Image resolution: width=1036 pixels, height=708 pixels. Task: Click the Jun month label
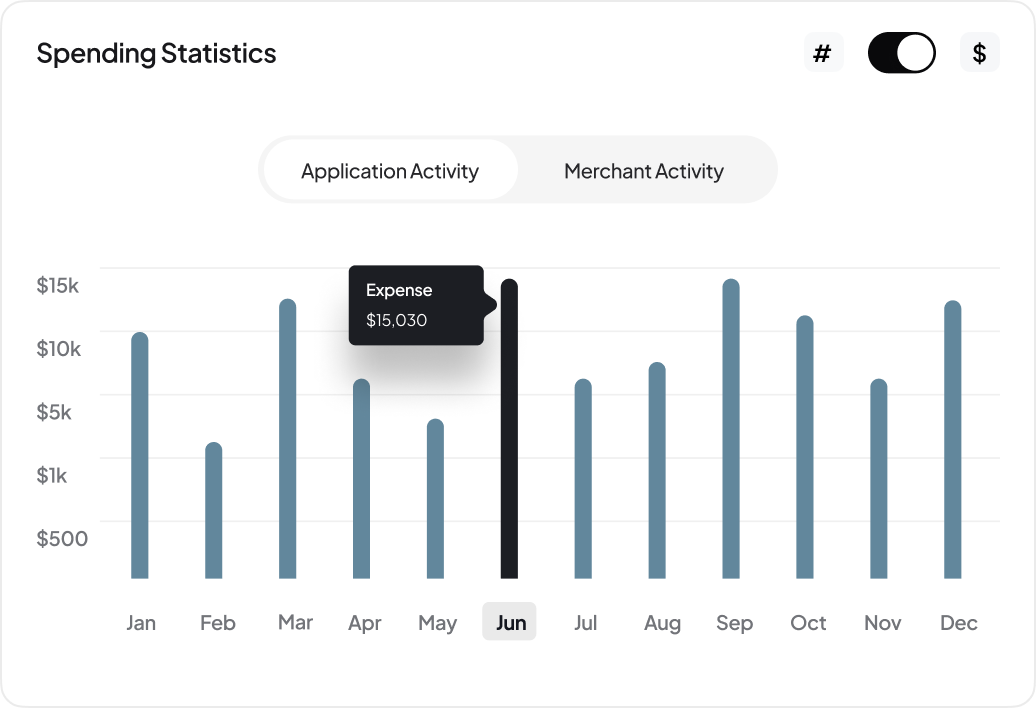(x=509, y=622)
